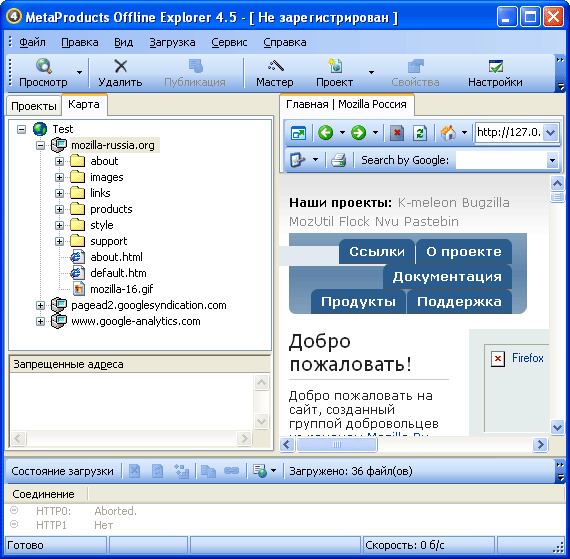Open the Файл menu
Screen dimensions: 570x559
(32, 43)
